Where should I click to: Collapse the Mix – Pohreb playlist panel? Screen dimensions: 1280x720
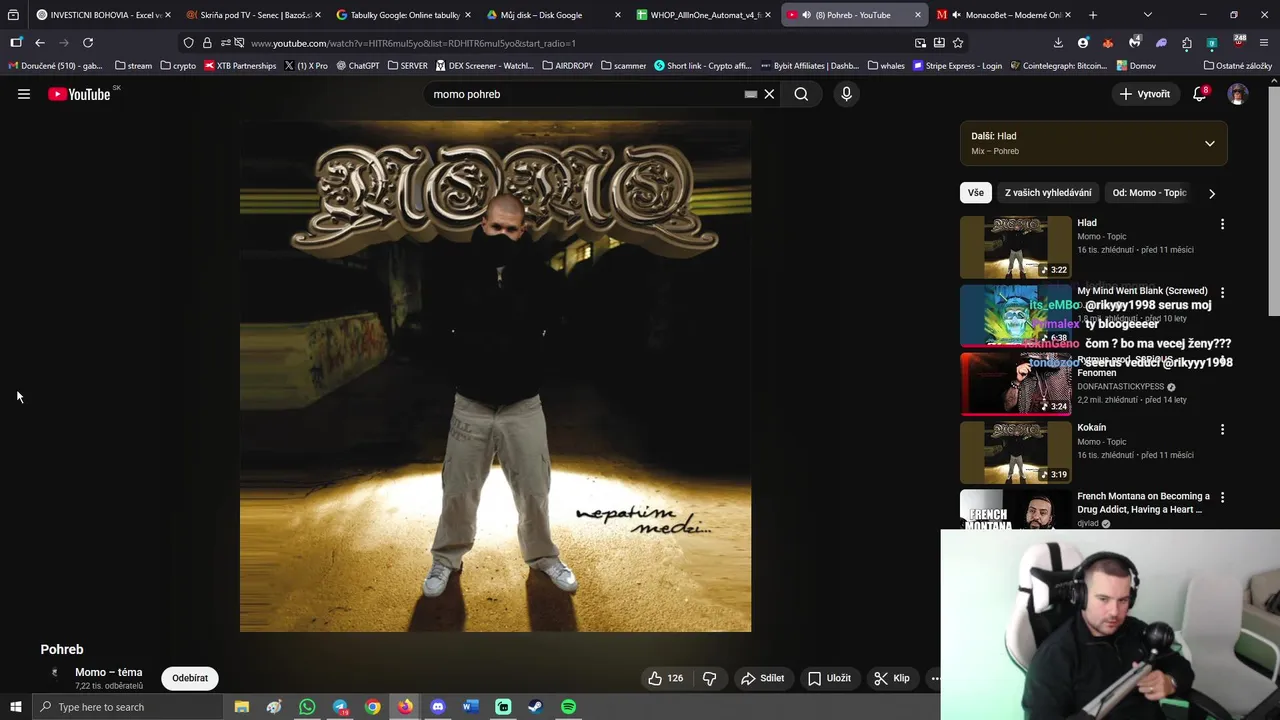(x=1209, y=143)
